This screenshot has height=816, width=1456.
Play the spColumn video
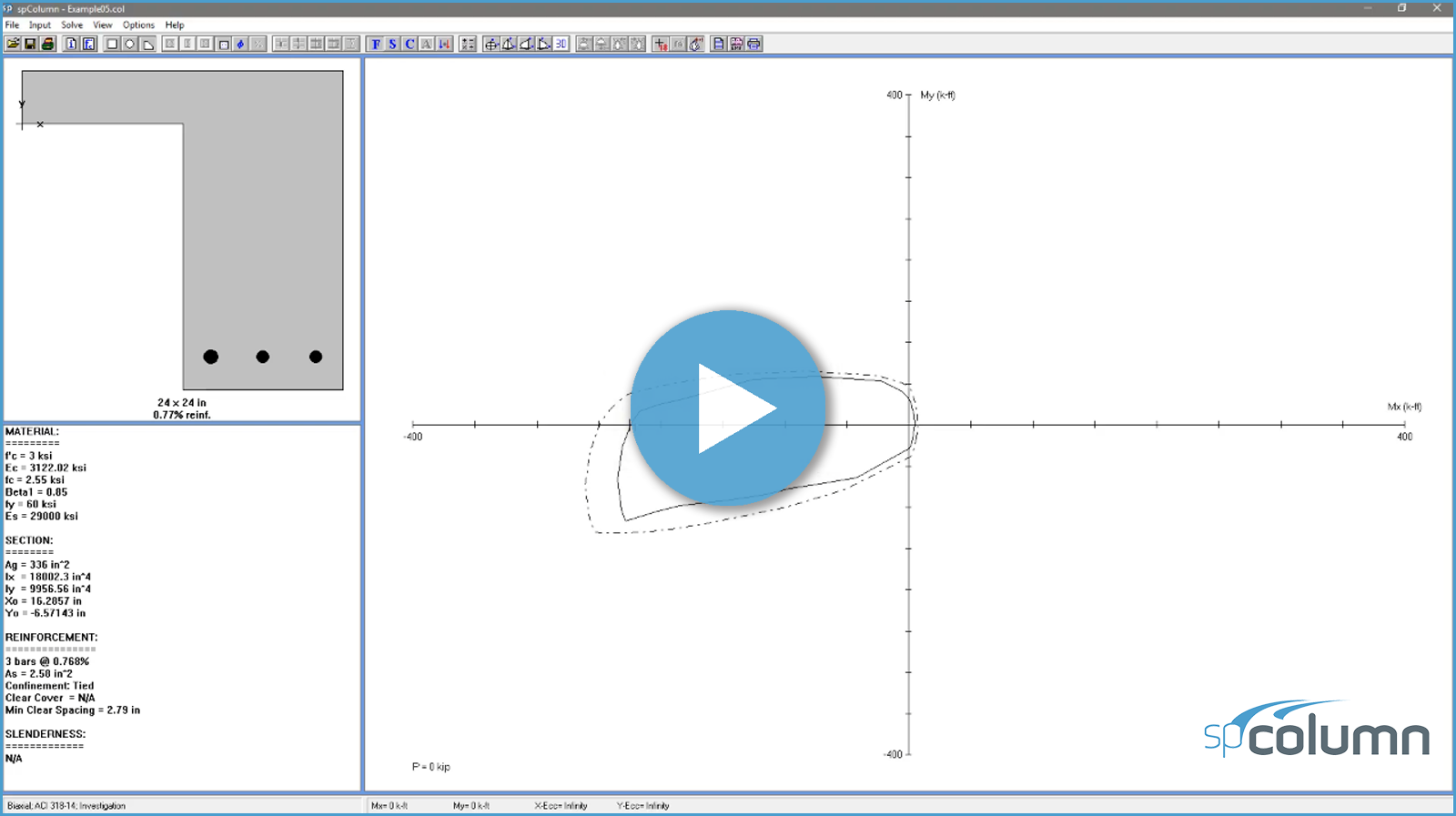pyautogui.click(x=728, y=408)
